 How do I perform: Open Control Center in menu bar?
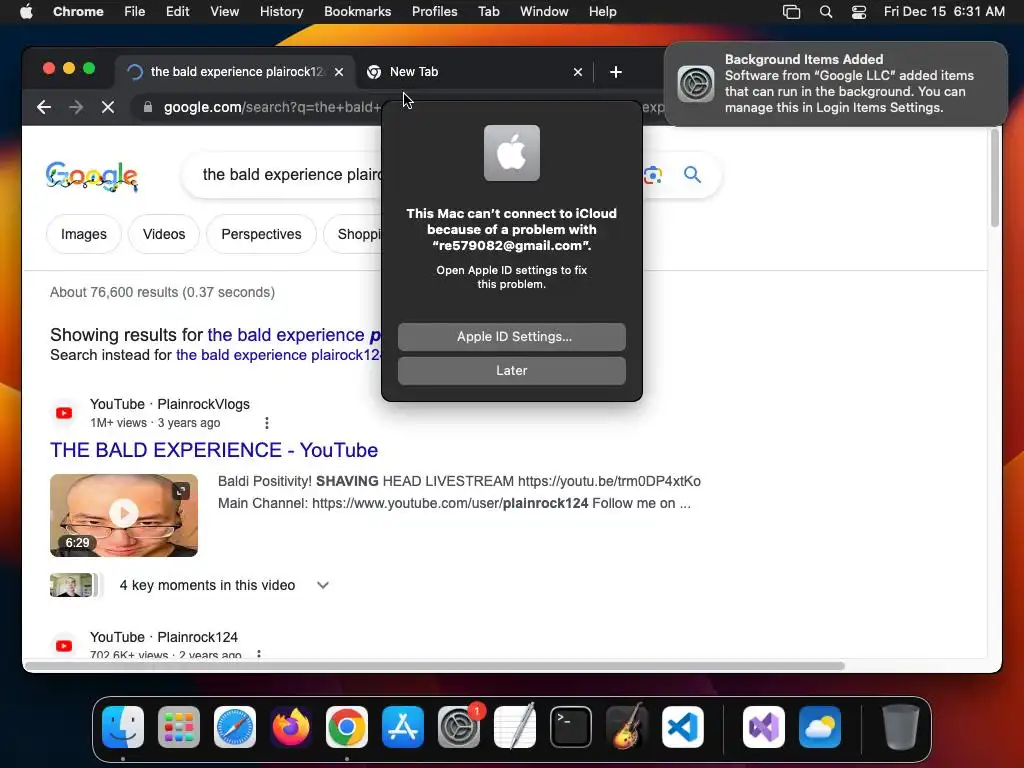click(x=859, y=12)
